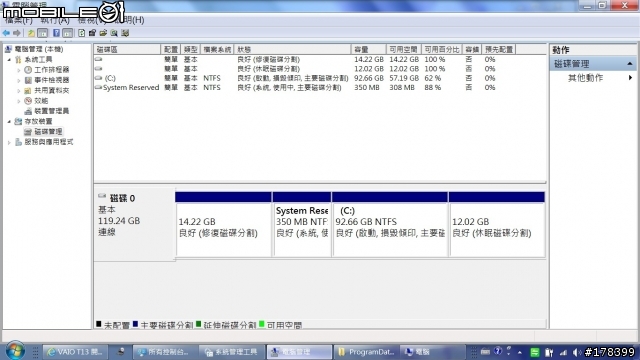Toggle Show/Hide Action Pane toolbar button
640x360 pixels.
(68, 33)
